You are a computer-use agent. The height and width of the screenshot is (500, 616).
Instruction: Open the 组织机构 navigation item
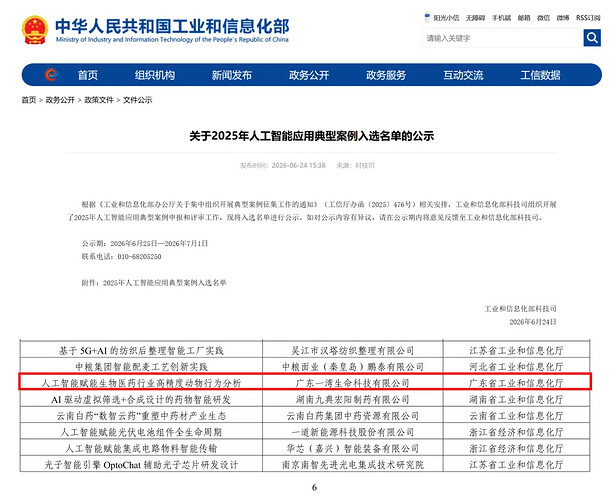(x=155, y=75)
